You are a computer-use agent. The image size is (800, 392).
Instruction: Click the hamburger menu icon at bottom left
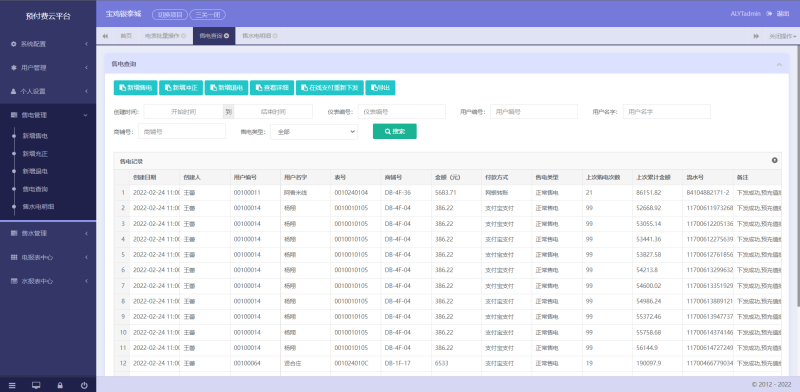[12, 385]
